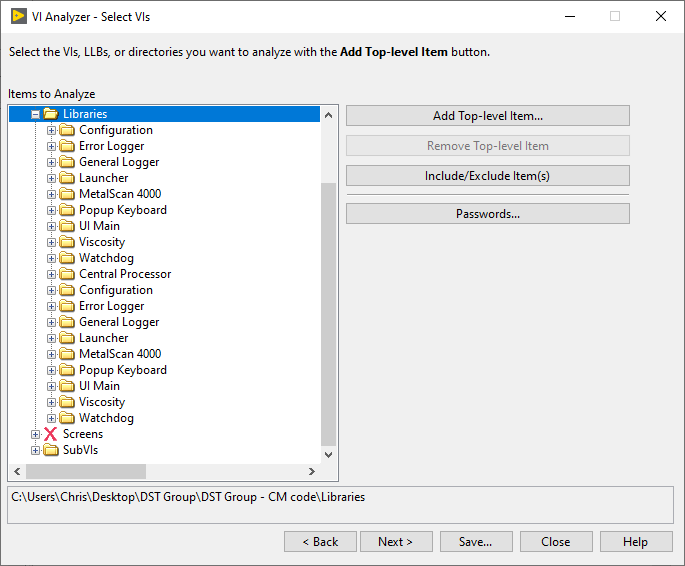Click the VI Analyzer title bar icon

pos(18,16)
